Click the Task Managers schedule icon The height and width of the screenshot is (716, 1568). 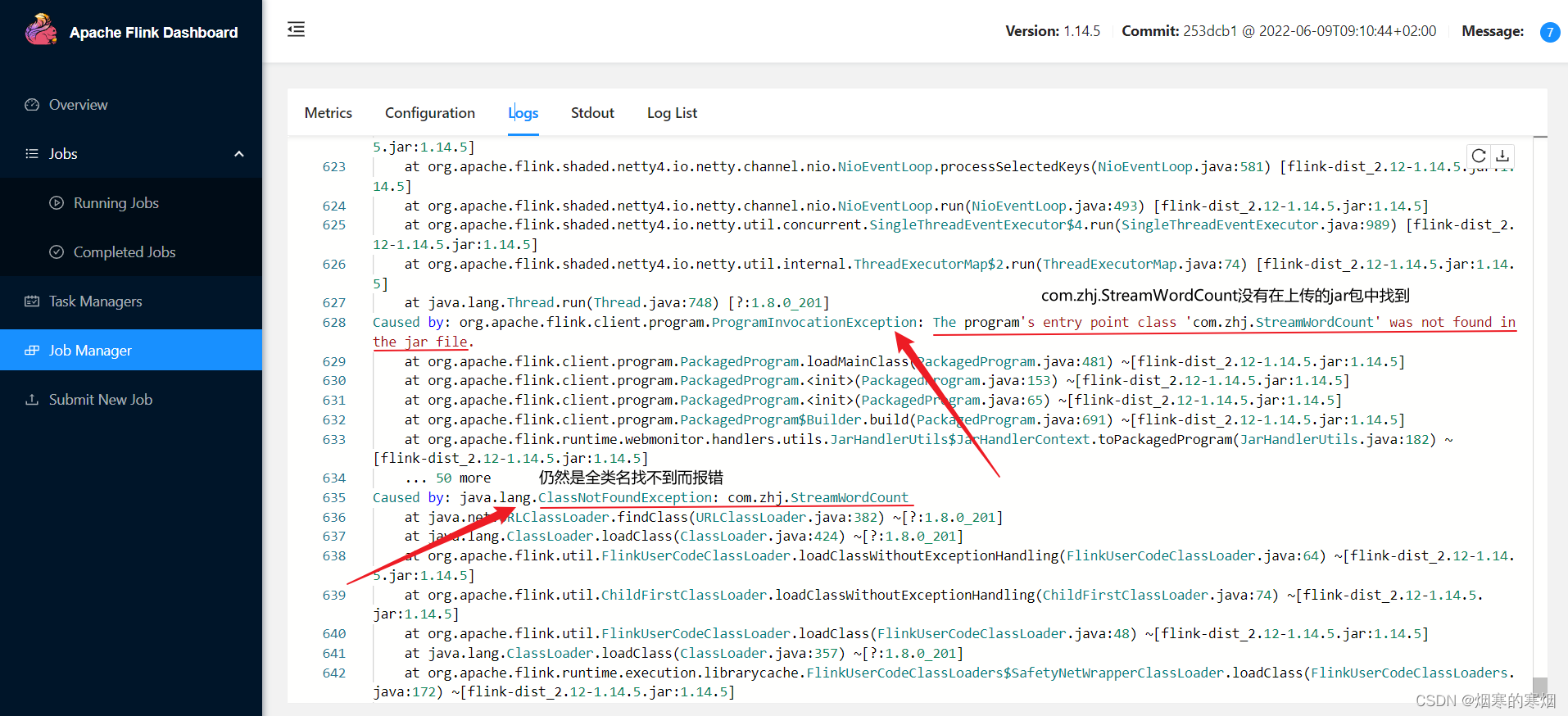pos(32,301)
